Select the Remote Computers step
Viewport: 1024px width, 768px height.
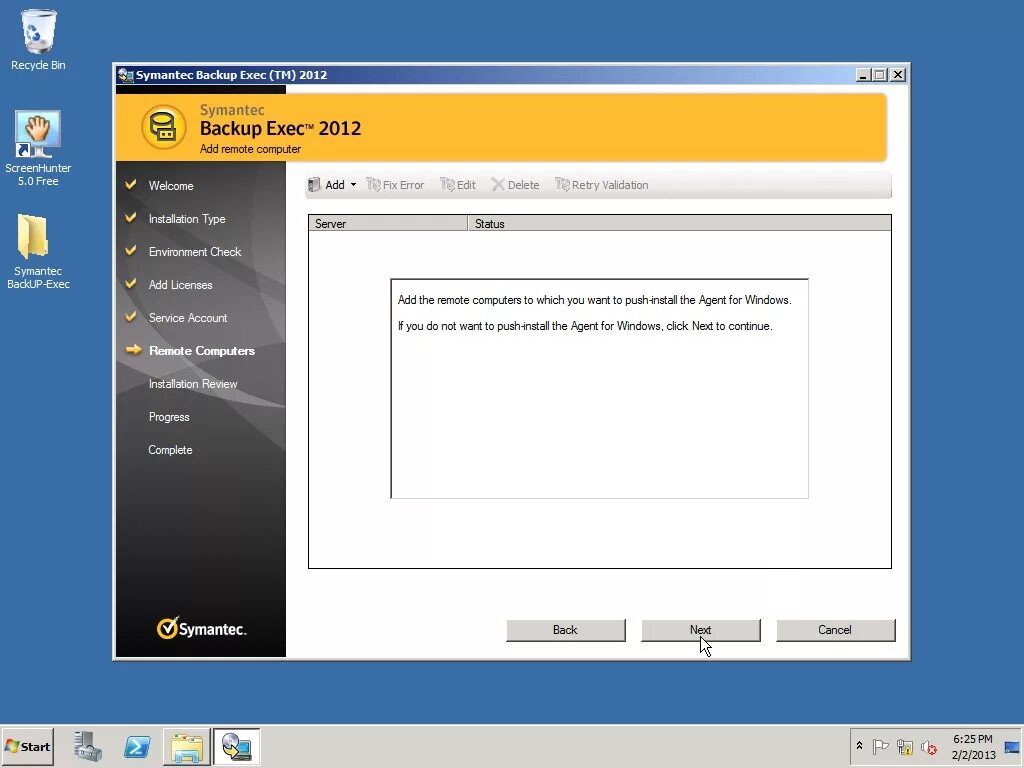[x=202, y=351]
